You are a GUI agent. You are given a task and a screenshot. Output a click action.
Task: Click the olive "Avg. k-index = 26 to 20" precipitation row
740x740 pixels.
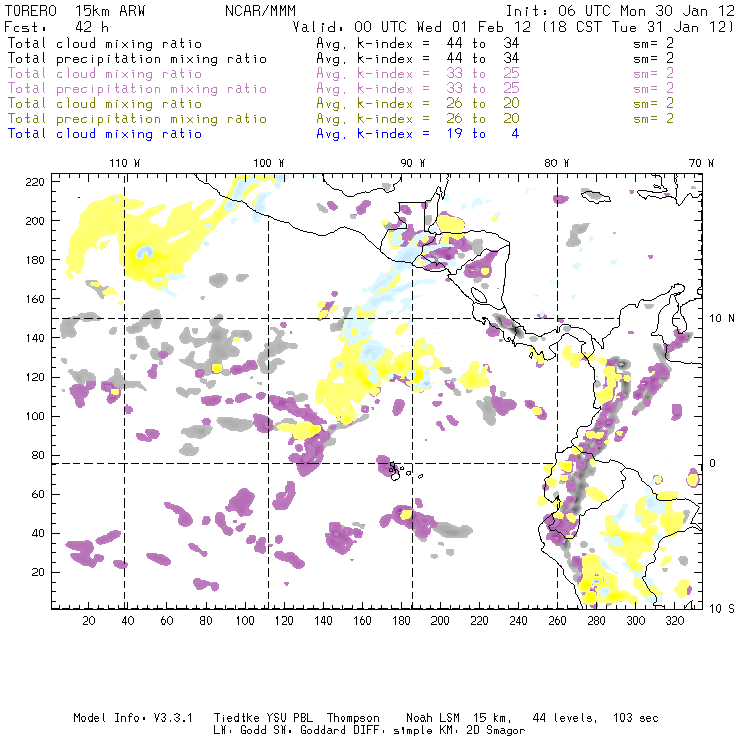pyautogui.click(x=418, y=119)
